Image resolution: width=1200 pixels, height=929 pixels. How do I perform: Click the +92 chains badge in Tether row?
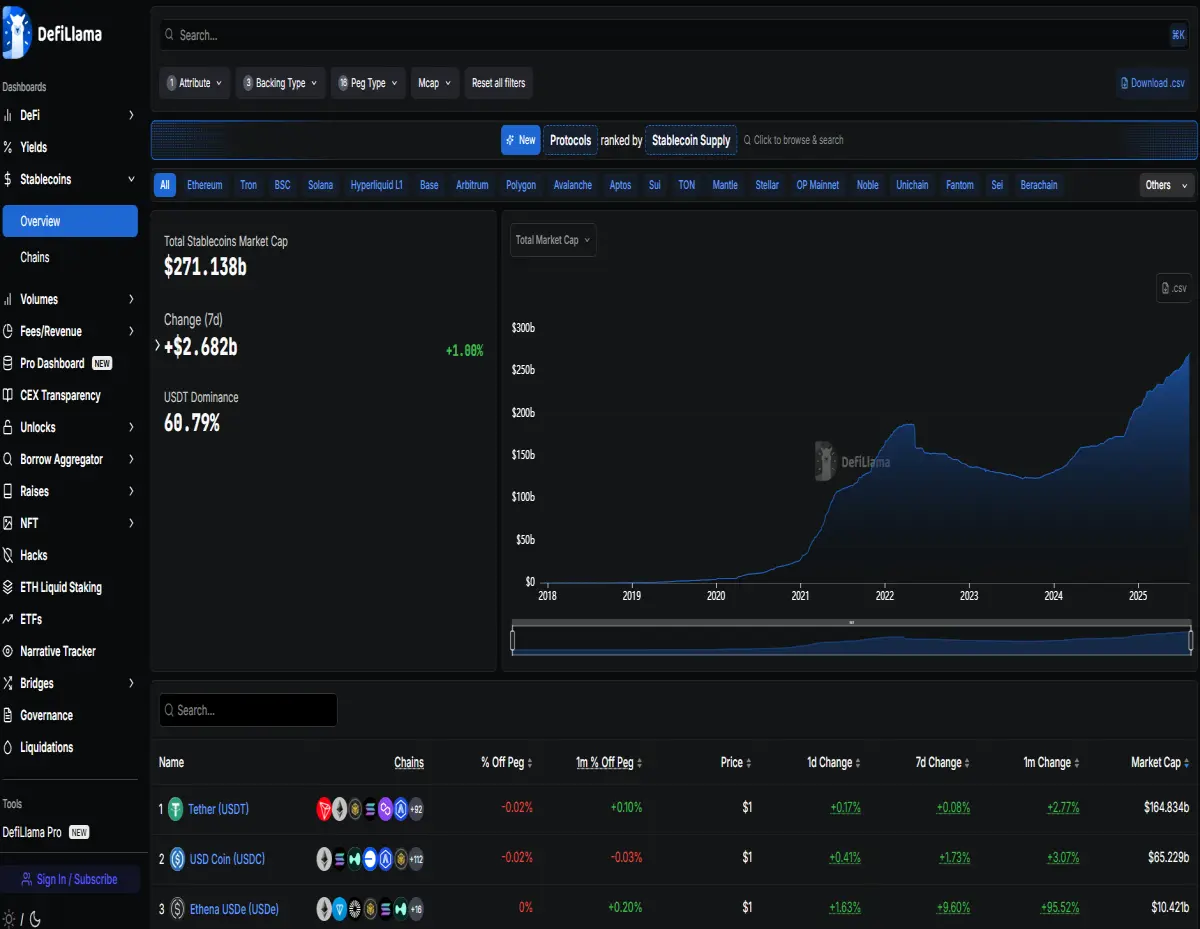[x=416, y=809]
